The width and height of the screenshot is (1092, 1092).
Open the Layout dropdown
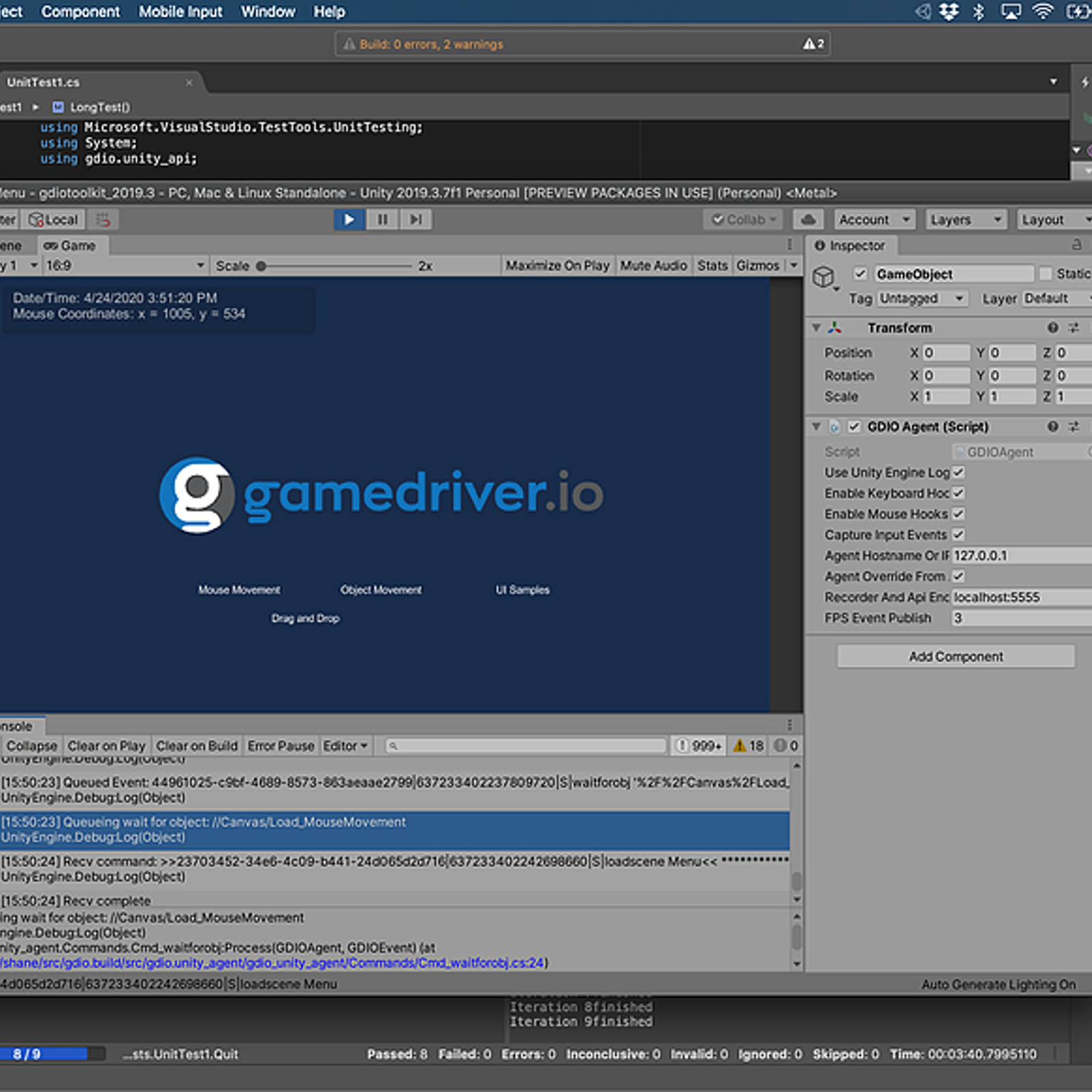pyautogui.click(x=1053, y=219)
